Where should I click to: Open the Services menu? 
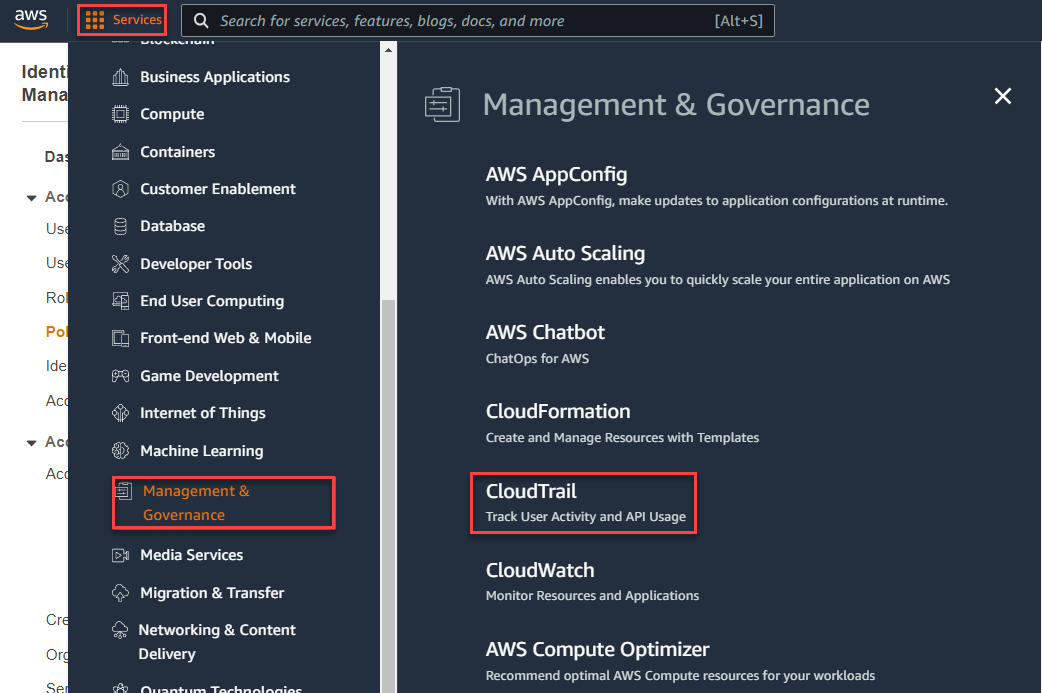pos(121,18)
